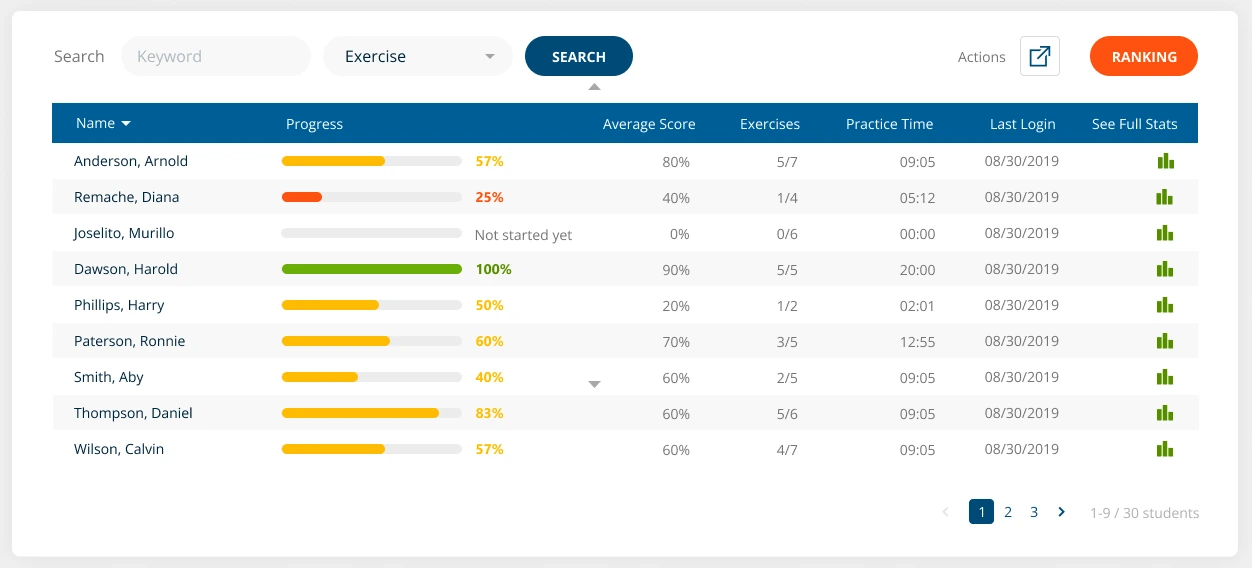Click the export icon beside Actions
The image size is (1252, 568).
tap(1040, 56)
